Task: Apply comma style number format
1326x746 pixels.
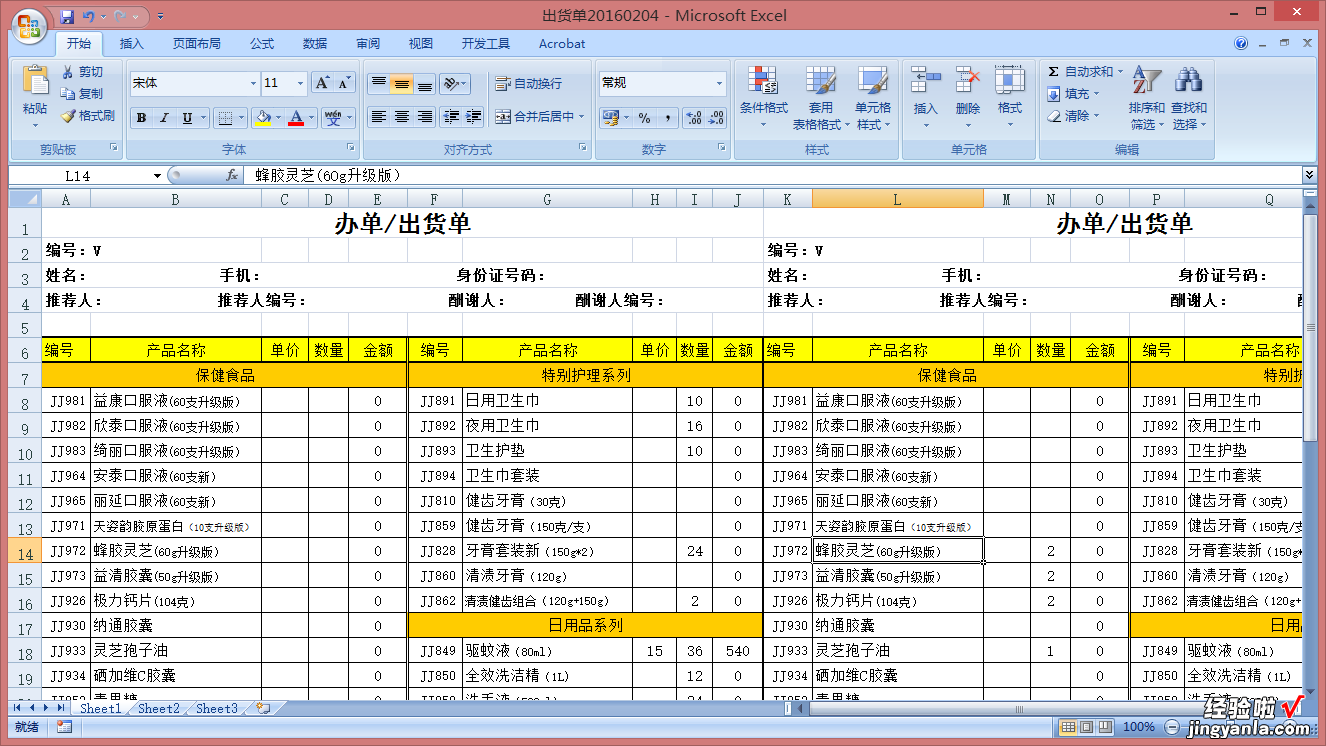Action: coord(666,118)
